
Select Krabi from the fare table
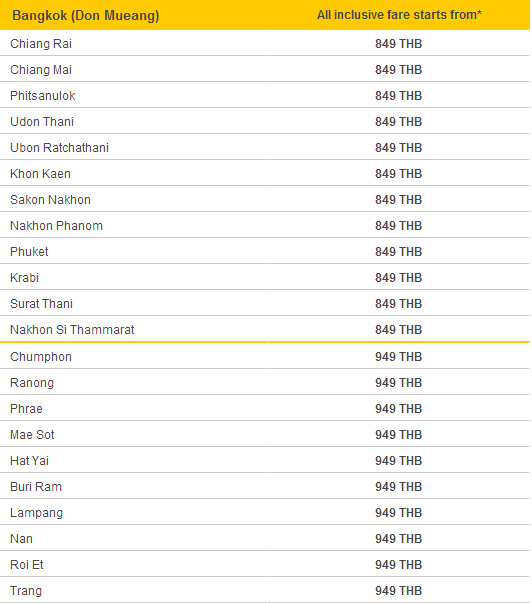pyautogui.click(x=24, y=278)
